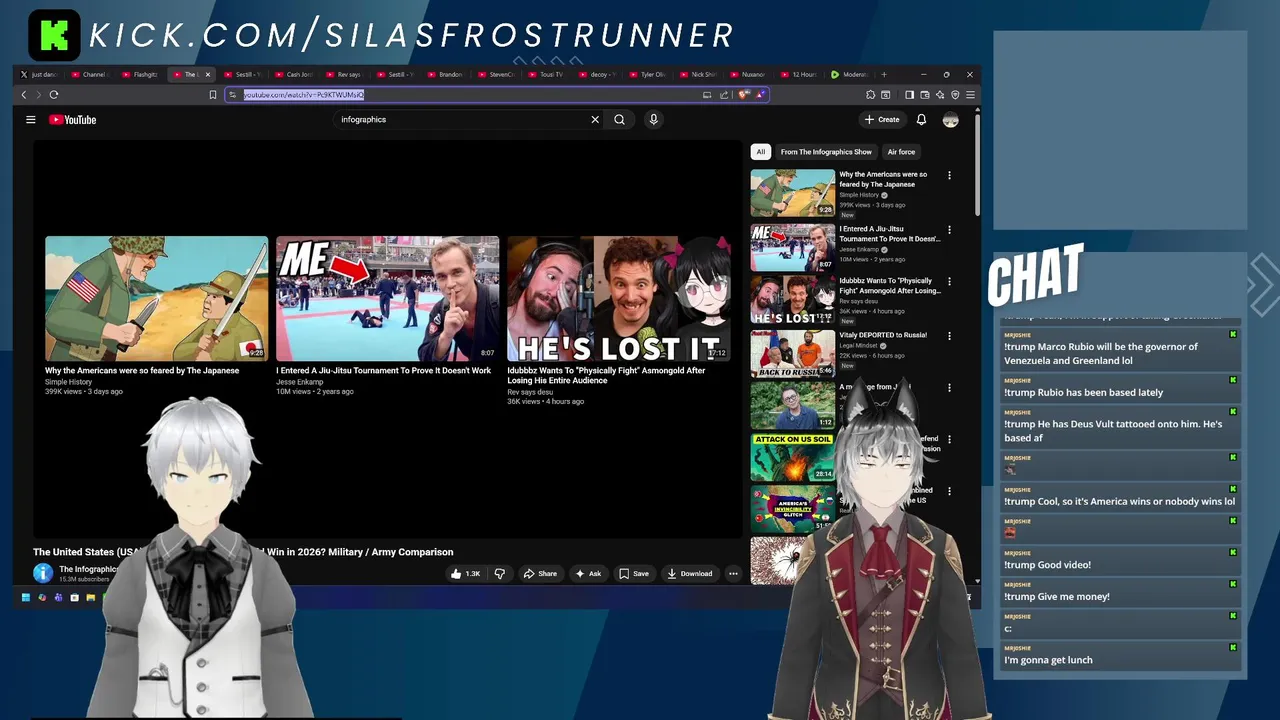Open the YouTube Create button
The height and width of the screenshot is (720, 1280).
tap(882, 120)
